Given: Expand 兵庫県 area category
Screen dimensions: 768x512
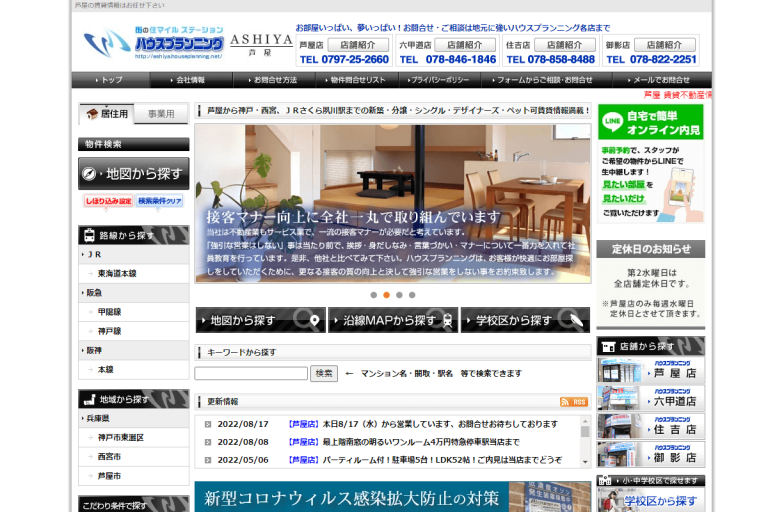Looking at the screenshot, I should click(x=133, y=418).
